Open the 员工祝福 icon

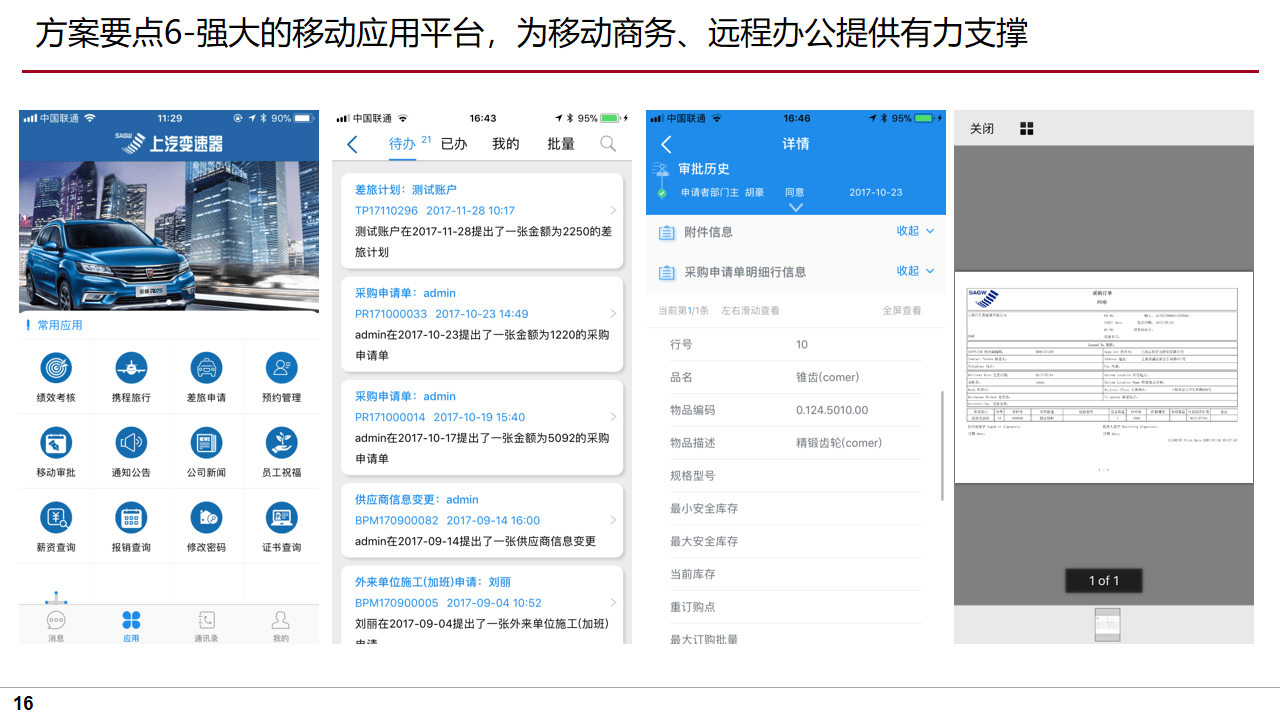click(x=281, y=443)
